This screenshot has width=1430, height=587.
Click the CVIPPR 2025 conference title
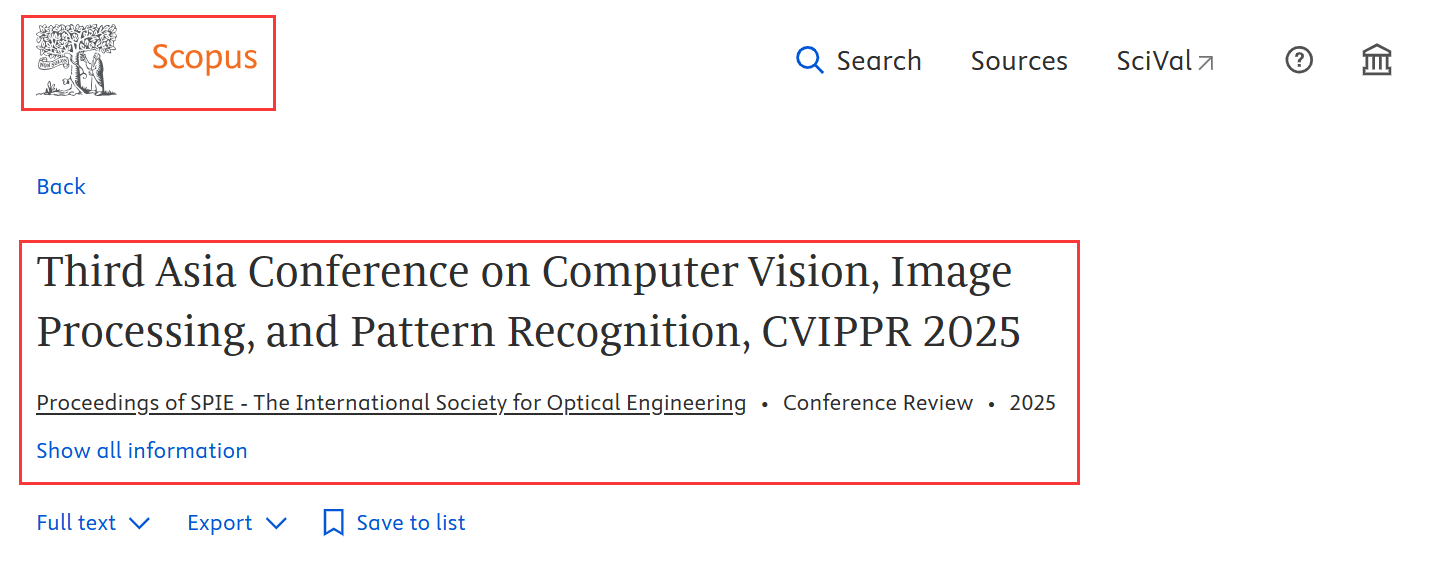528,301
